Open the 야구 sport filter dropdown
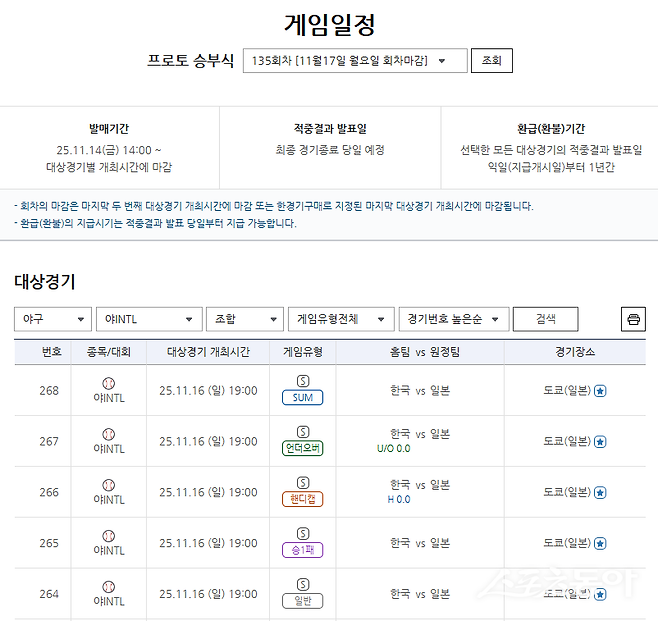 pyautogui.click(x=53, y=319)
